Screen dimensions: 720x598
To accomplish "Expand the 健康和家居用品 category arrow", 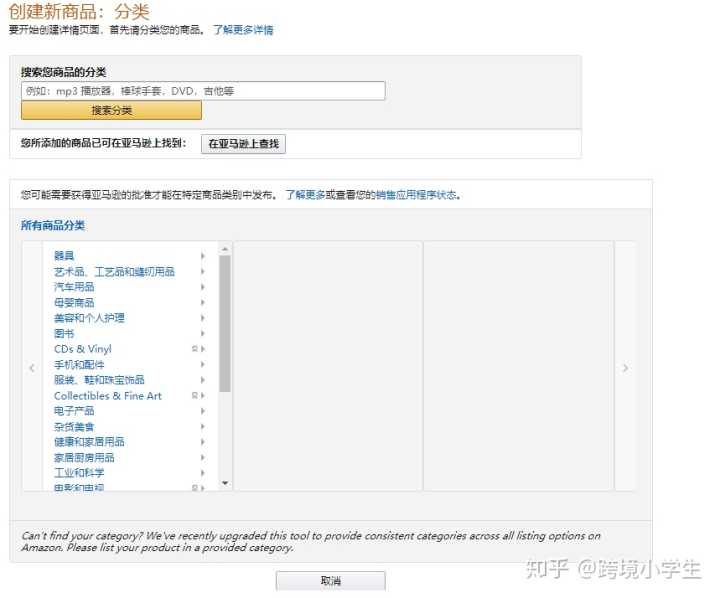I will [203, 442].
